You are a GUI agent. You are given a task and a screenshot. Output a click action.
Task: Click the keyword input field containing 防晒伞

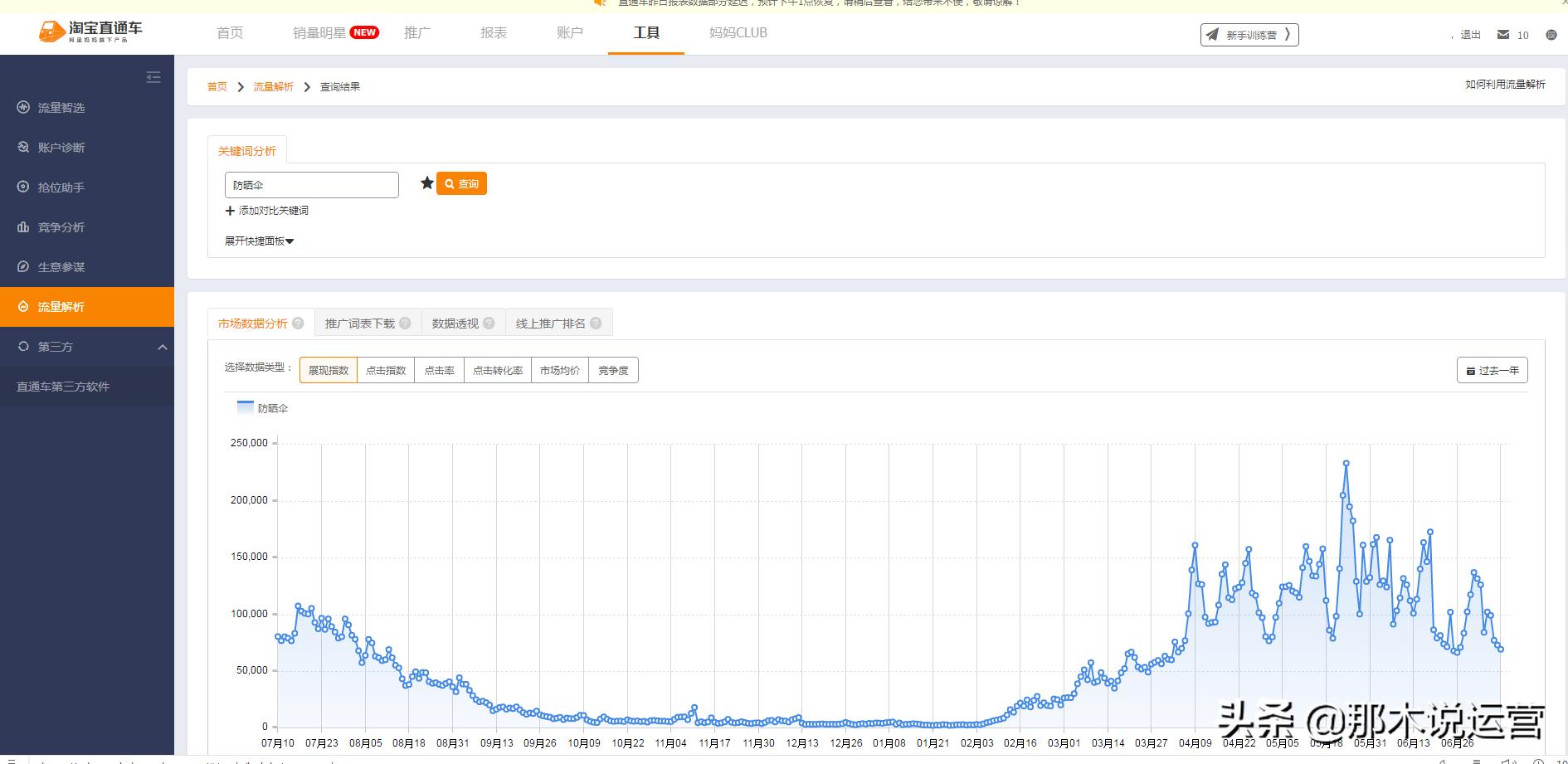[x=311, y=185]
